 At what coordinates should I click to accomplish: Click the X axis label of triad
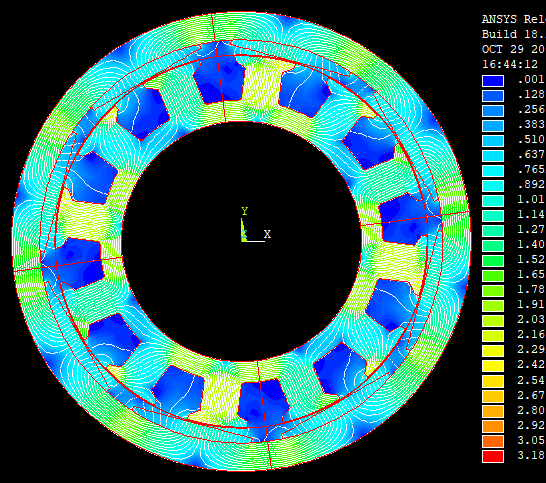pyautogui.click(x=267, y=234)
